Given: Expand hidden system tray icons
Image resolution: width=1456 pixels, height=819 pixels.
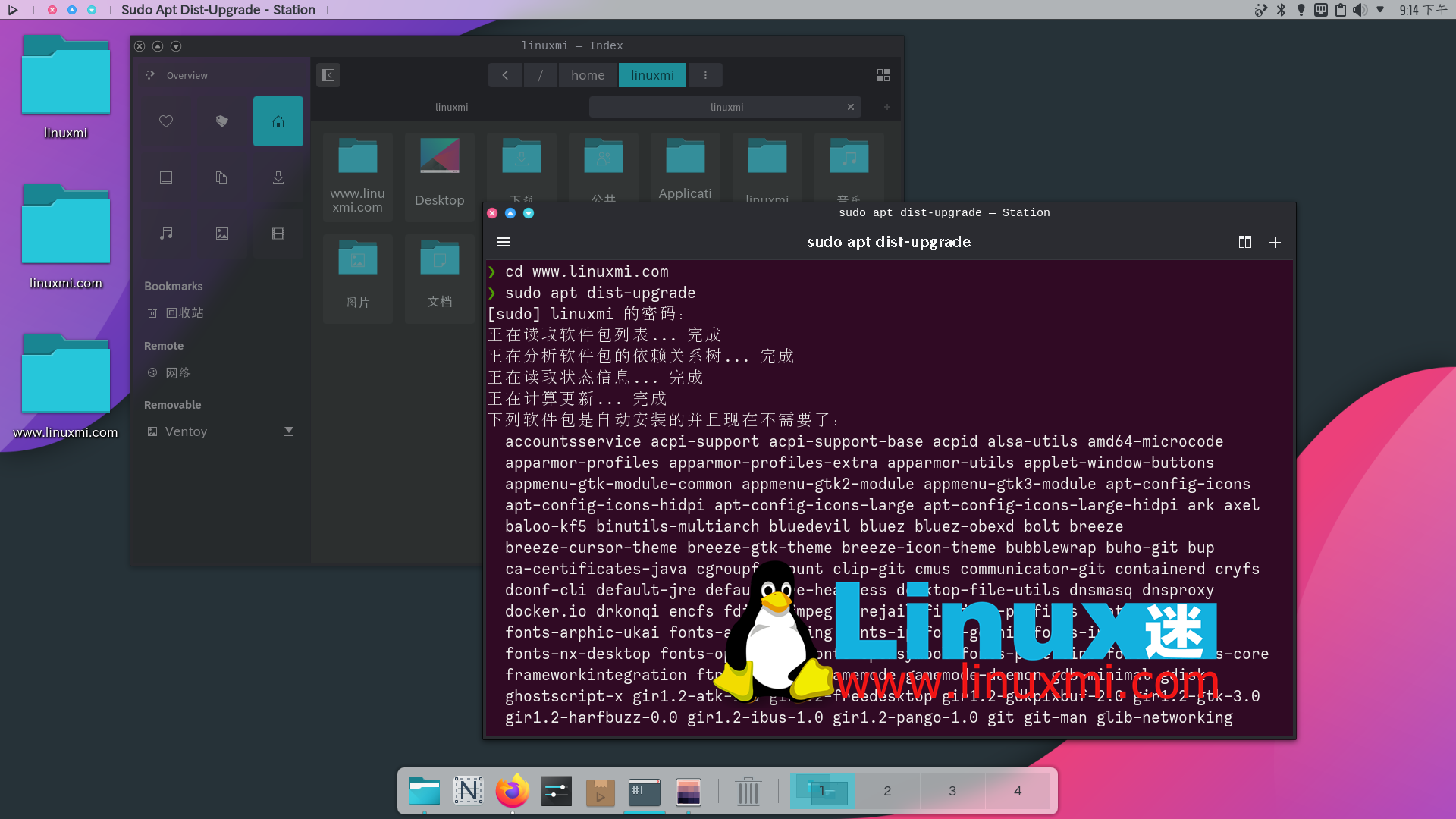Looking at the screenshot, I should pyautogui.click(x=1380, y=10).
